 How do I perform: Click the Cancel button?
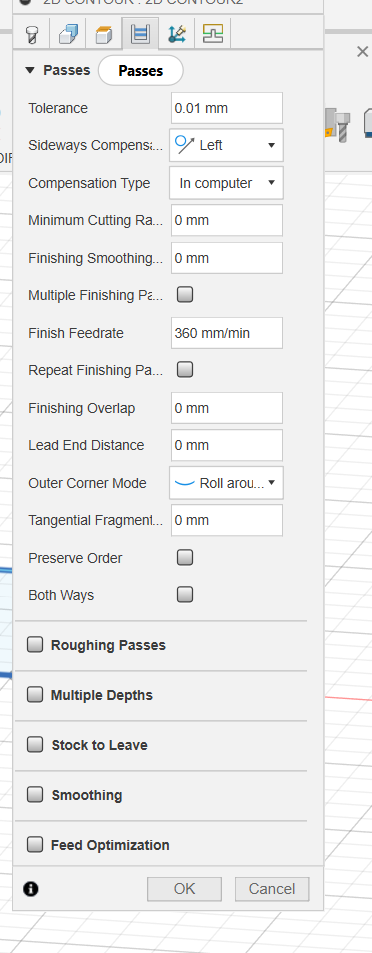(x=272, y=889)
